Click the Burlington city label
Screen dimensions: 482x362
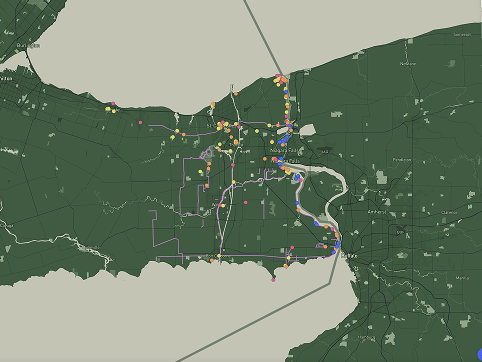click(x=28, y=46)
